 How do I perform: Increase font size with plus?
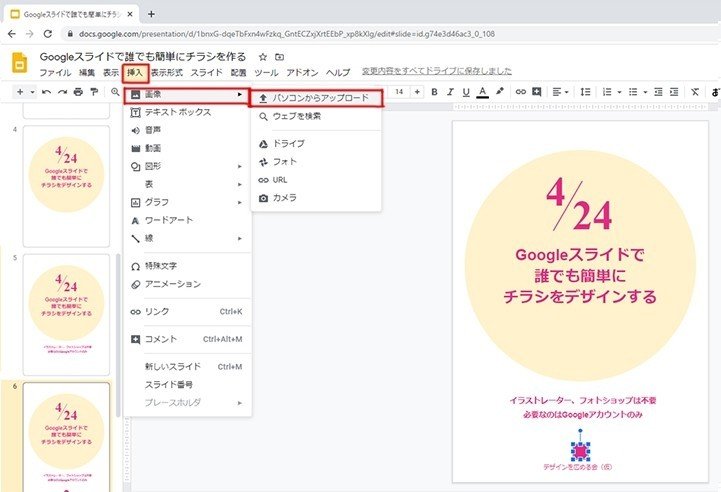417,92
